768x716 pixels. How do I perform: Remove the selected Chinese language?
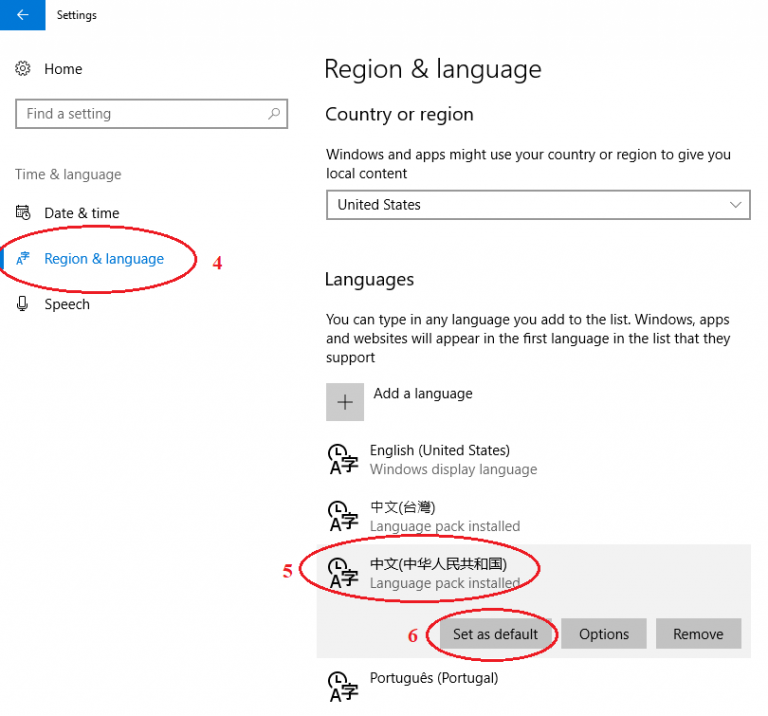point(697,634)
